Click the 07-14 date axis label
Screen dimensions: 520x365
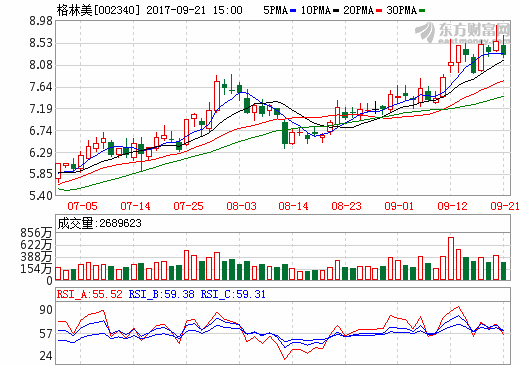(135, 206)
